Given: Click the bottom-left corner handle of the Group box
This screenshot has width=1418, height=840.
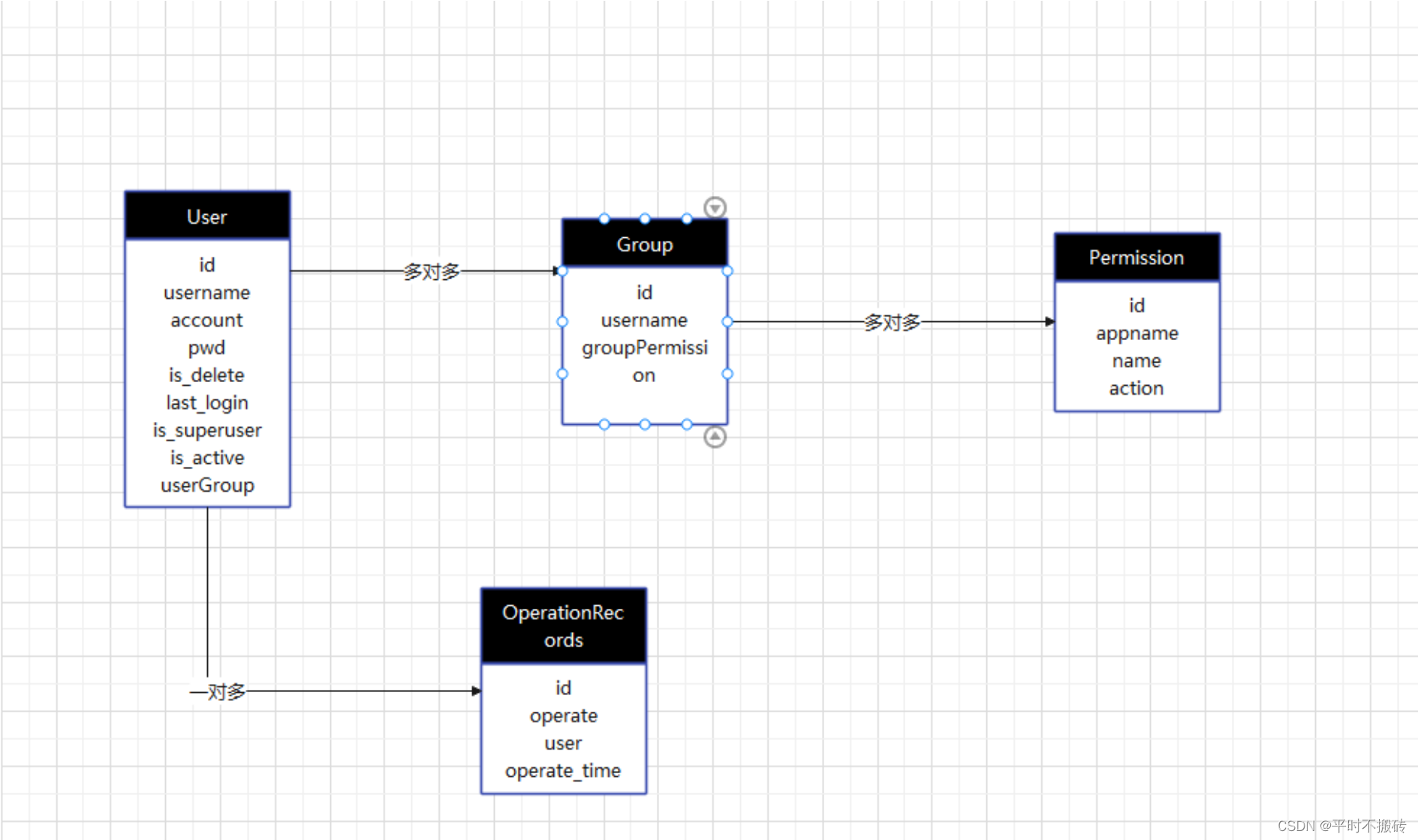Looking at the screenshot, I should (x=604, y=423).
